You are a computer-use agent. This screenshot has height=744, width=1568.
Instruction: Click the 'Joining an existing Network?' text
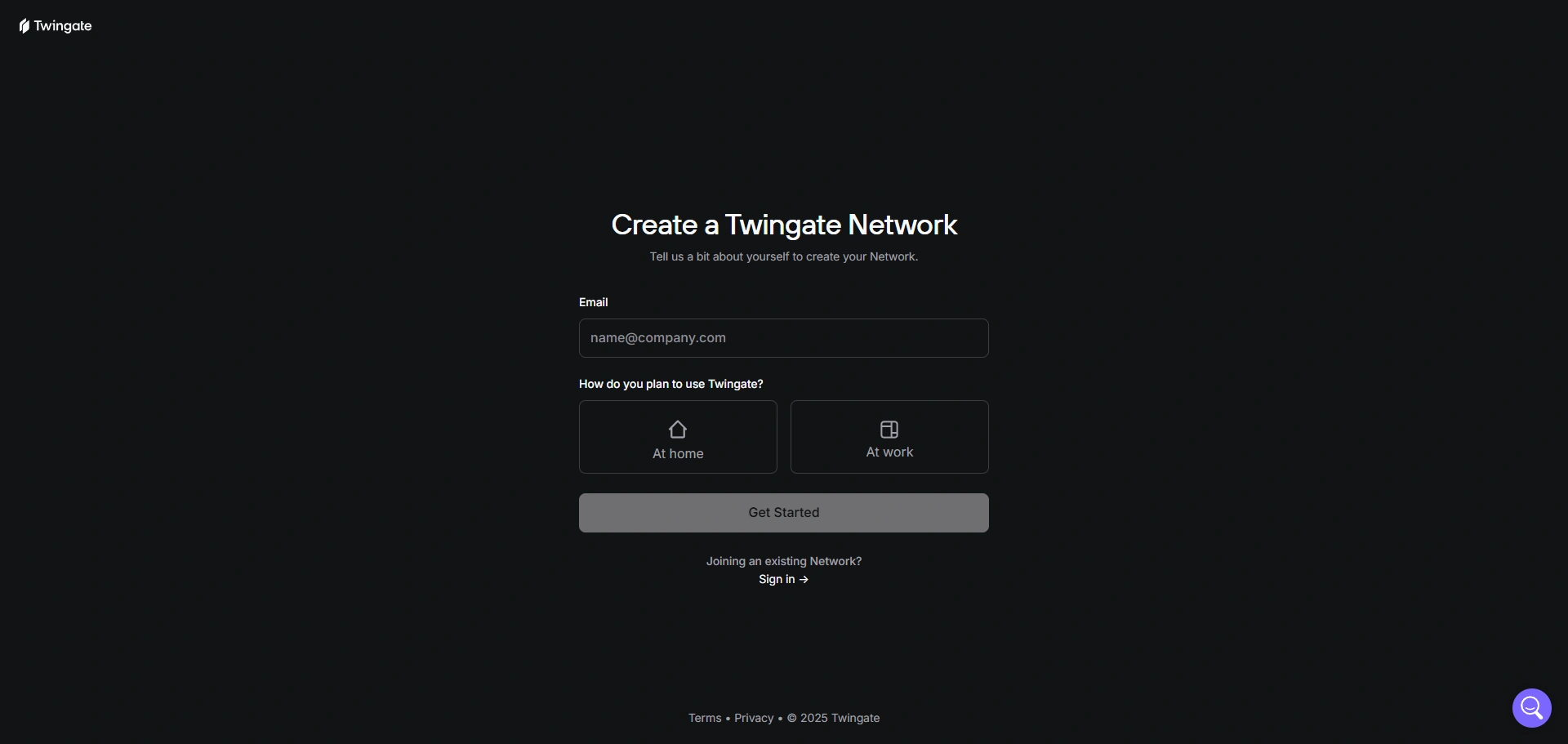point(784,561)
